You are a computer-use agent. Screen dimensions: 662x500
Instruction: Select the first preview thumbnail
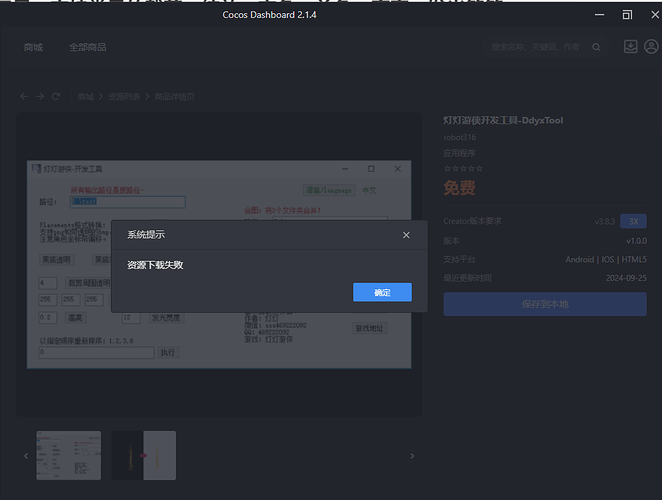tap(68, 455)
